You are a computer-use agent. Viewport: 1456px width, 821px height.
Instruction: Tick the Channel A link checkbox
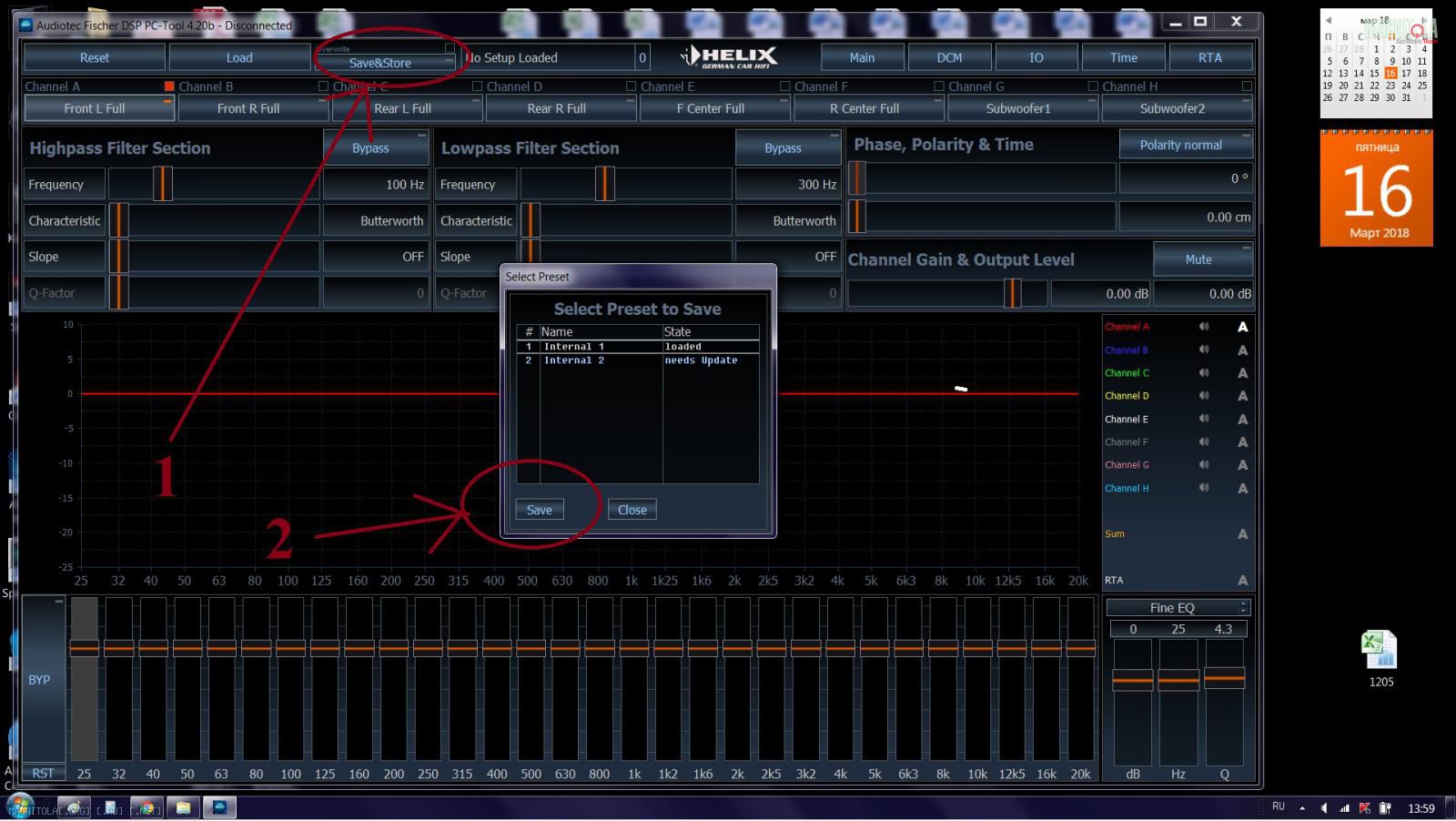coord(169,86)
